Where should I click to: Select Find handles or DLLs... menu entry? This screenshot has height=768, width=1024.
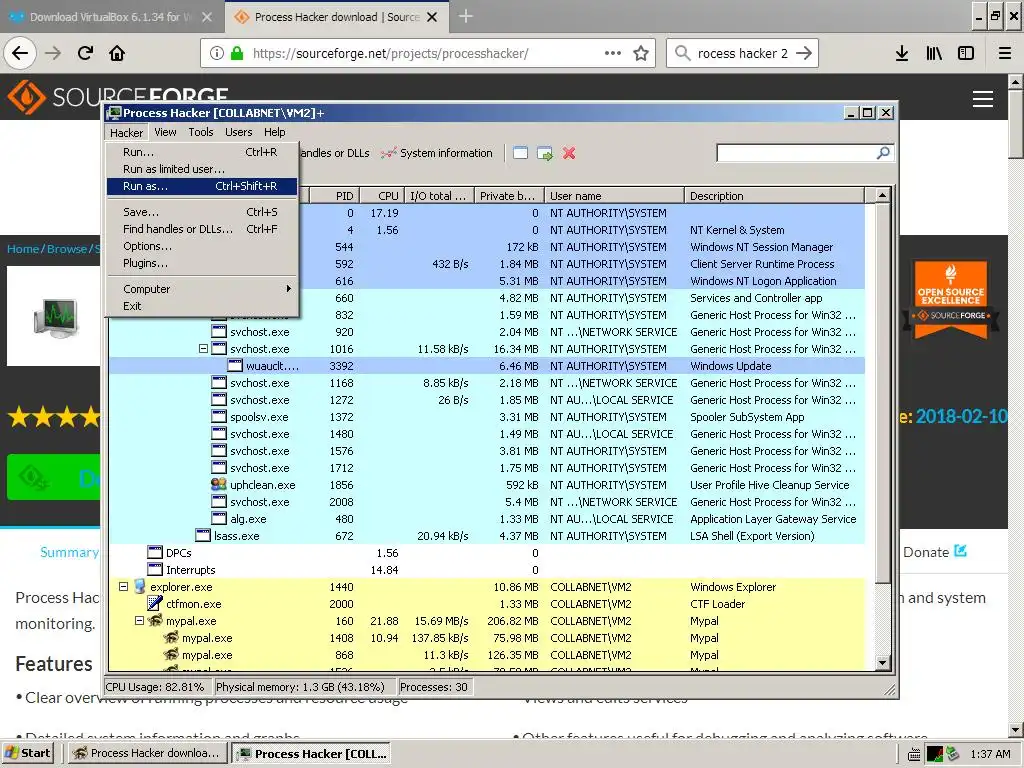[x=202, y=229]
